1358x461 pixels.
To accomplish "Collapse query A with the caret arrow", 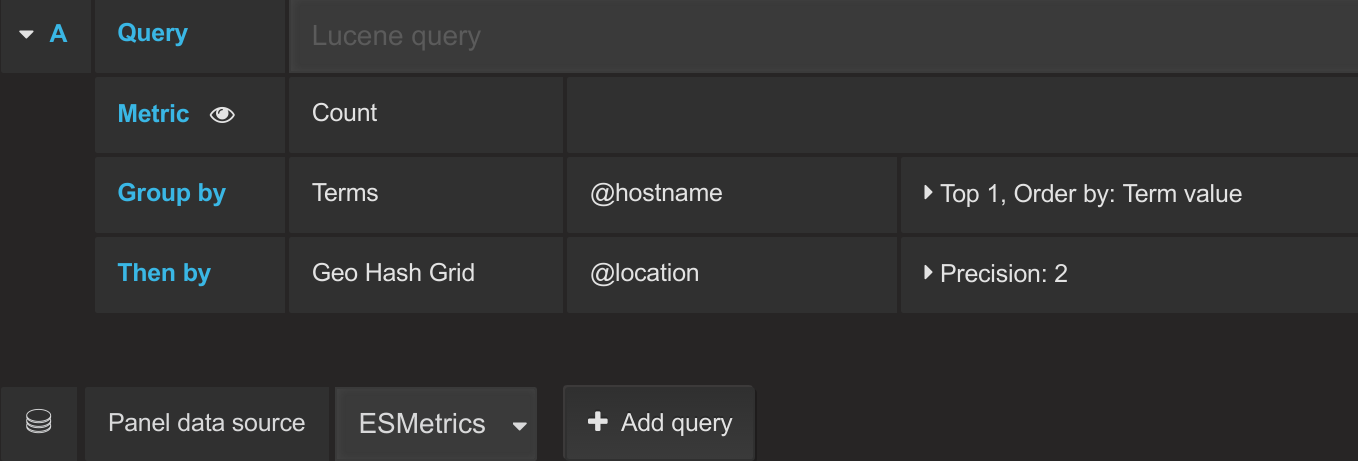I will point(27,34).
